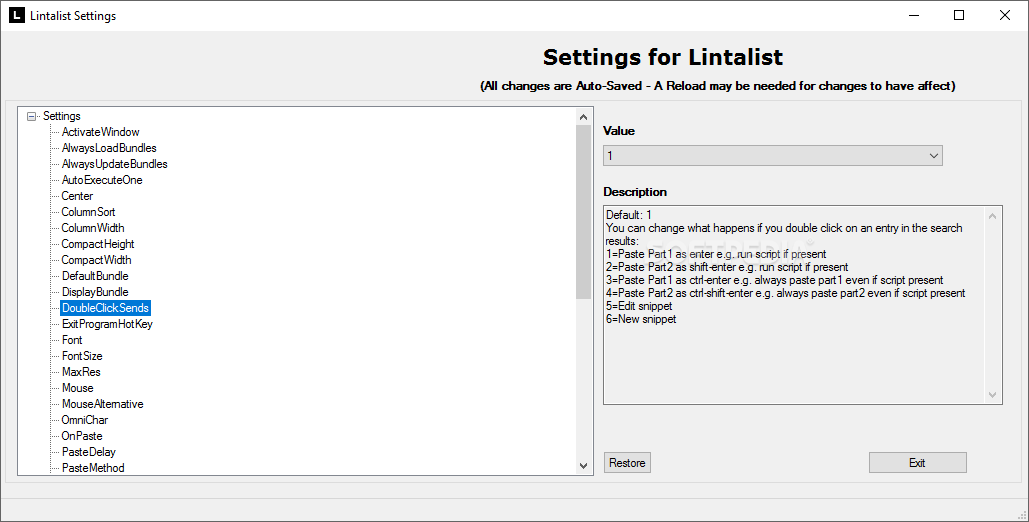Click the '5=Edit snippet' description line
This screenshot has height=522, width=1029.
tap(639, 306)
